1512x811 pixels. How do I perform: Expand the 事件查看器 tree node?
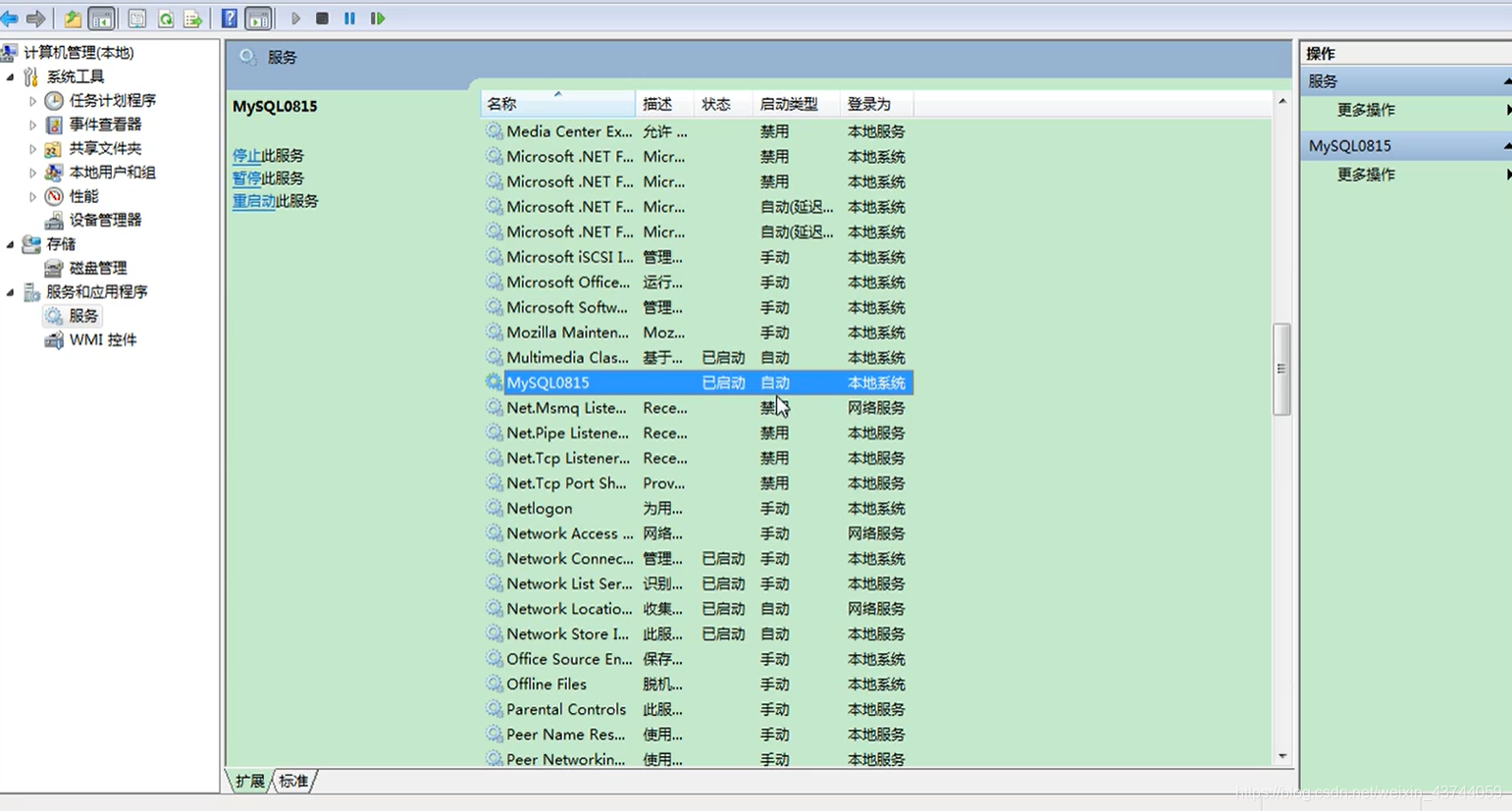[32, 125]
